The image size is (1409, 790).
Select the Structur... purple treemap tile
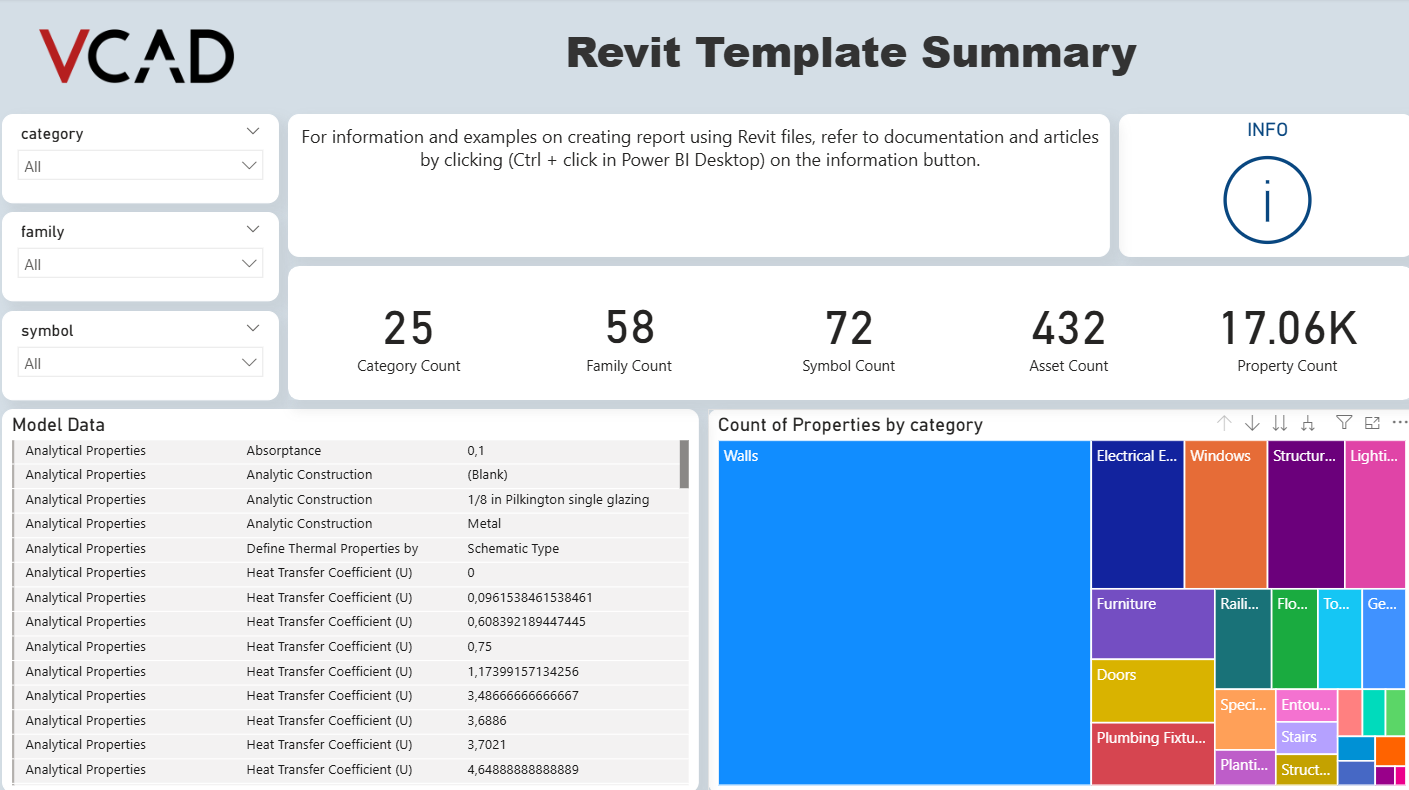point(1306,514)
